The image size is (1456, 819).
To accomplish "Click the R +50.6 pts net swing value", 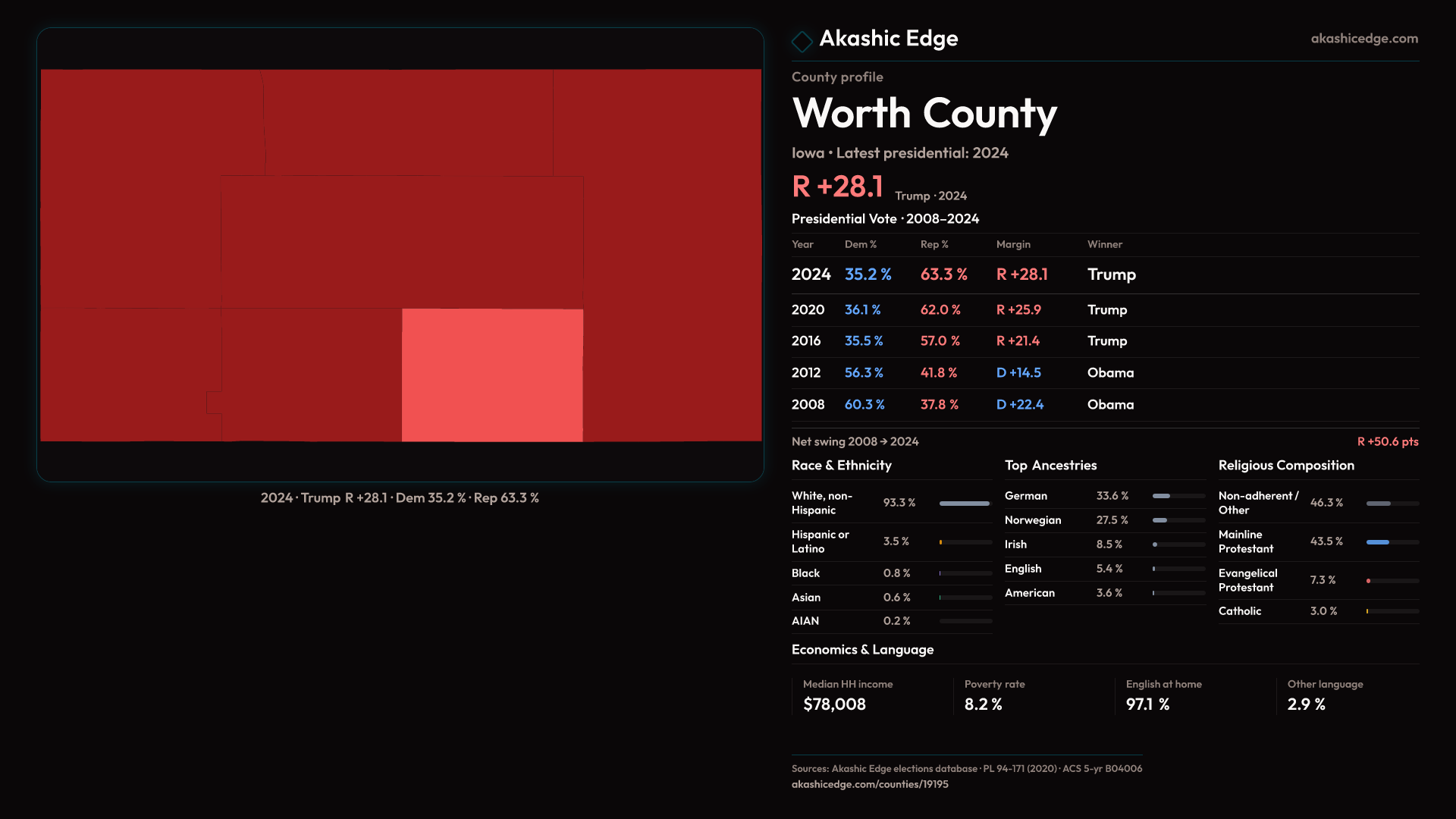I will [x=1387, y=441].
